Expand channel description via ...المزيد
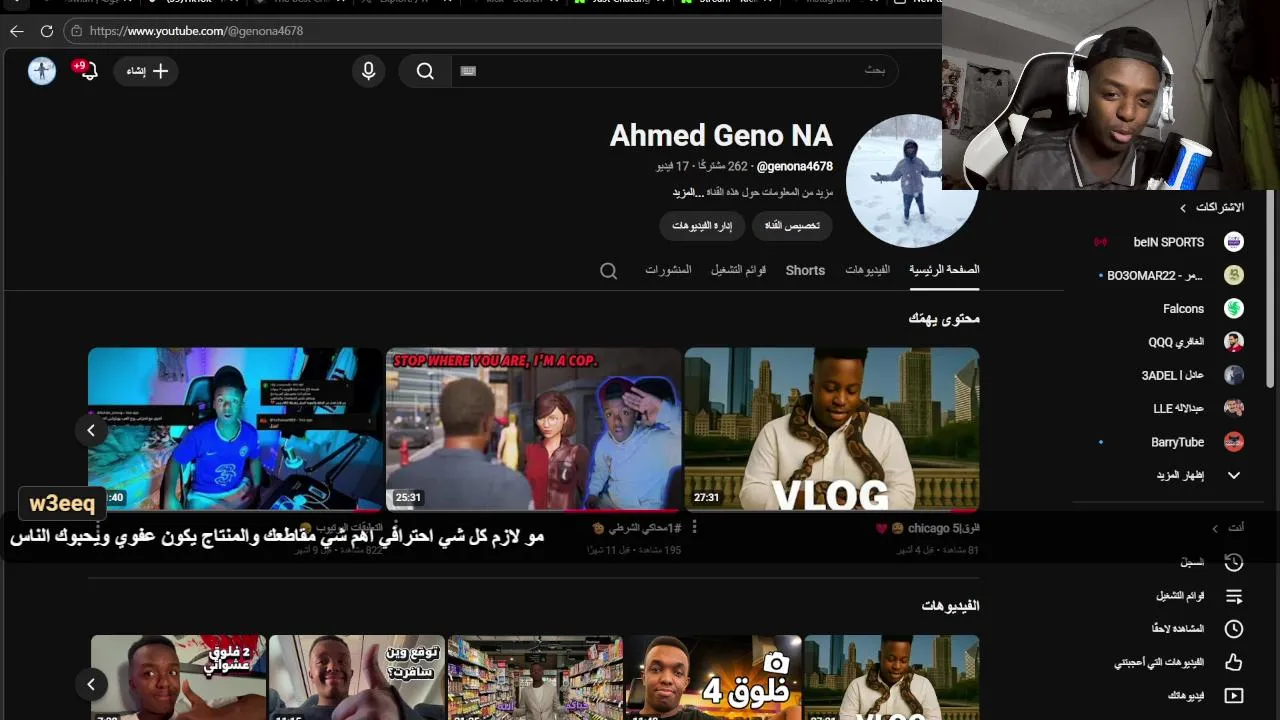Image resolution: width=1280 pixels, height=720 pixels. coord(688,192)
